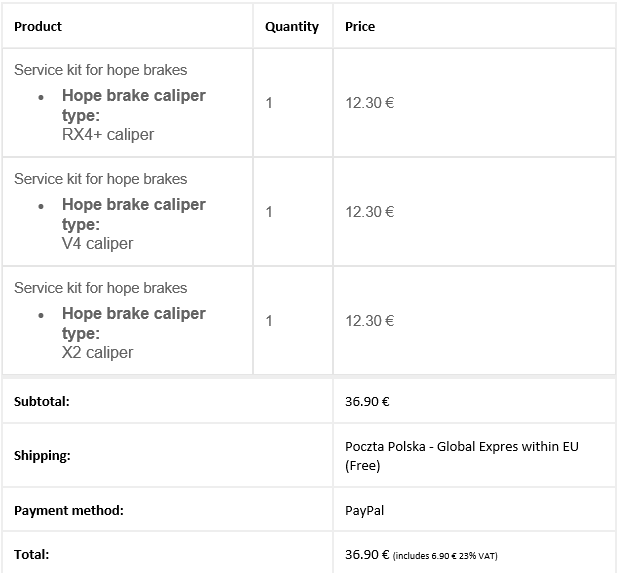Click the V4 caliper text

[x=97, y=243]
